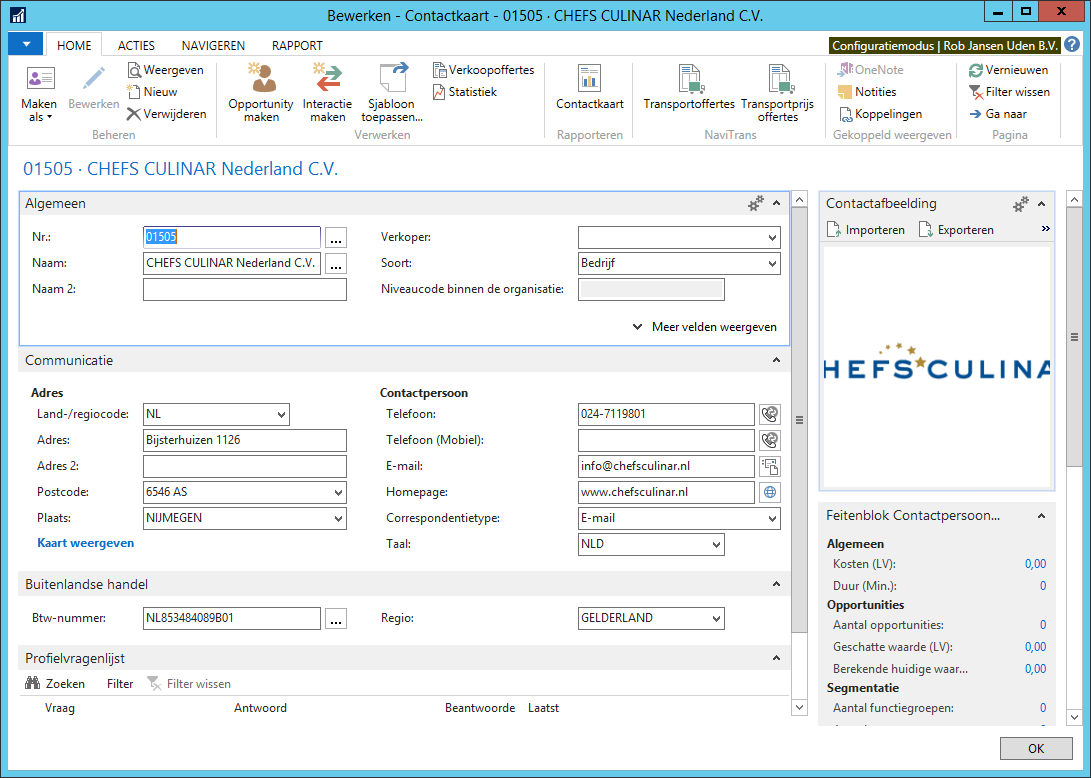
Task: Click the Contactkaart report icon
Action: click(589, 88)
